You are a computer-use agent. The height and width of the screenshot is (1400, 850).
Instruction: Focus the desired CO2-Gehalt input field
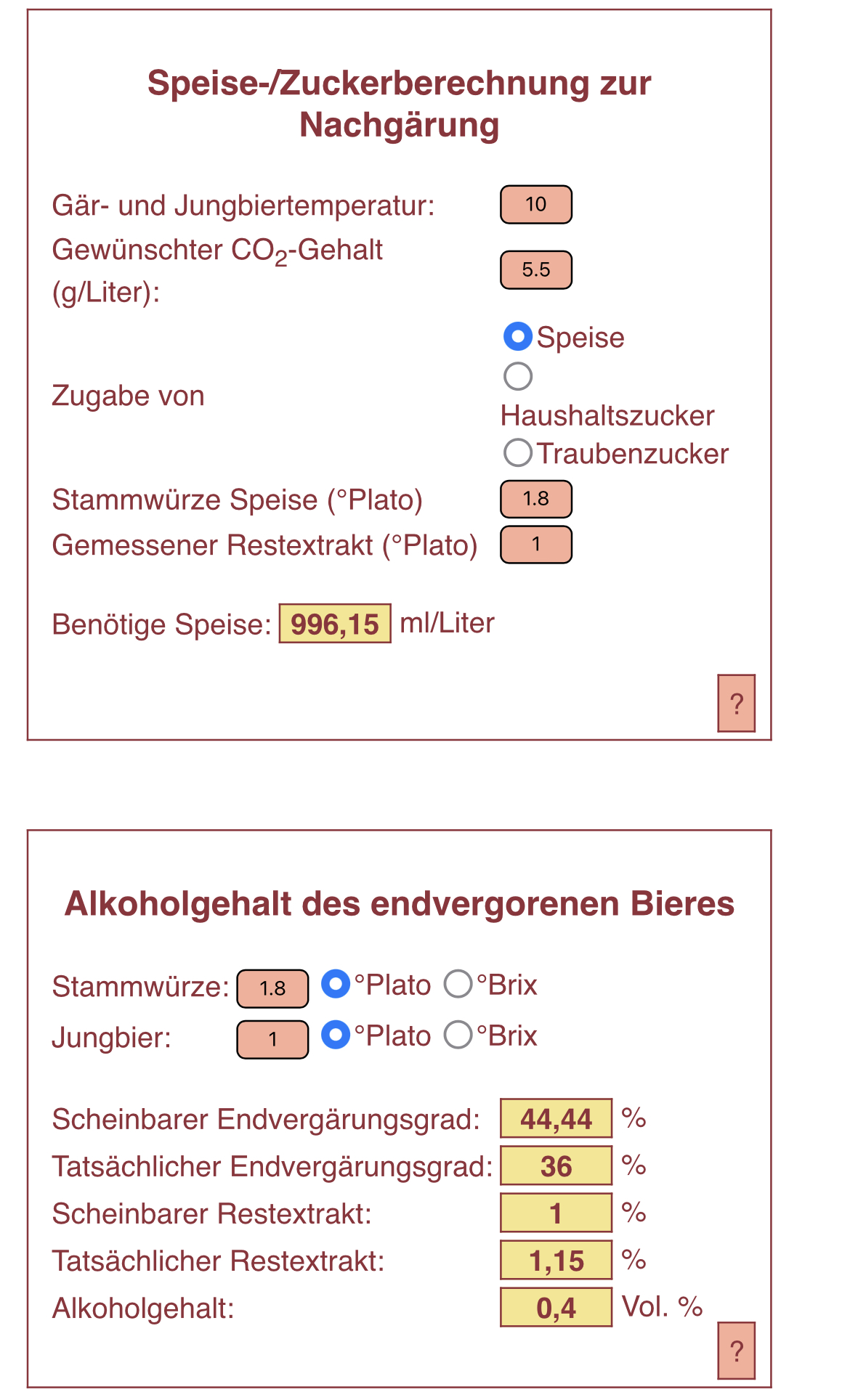click(536, 270)
